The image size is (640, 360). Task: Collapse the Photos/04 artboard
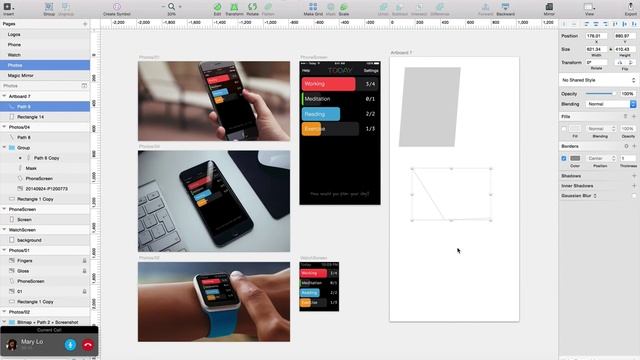click(4, 127)
